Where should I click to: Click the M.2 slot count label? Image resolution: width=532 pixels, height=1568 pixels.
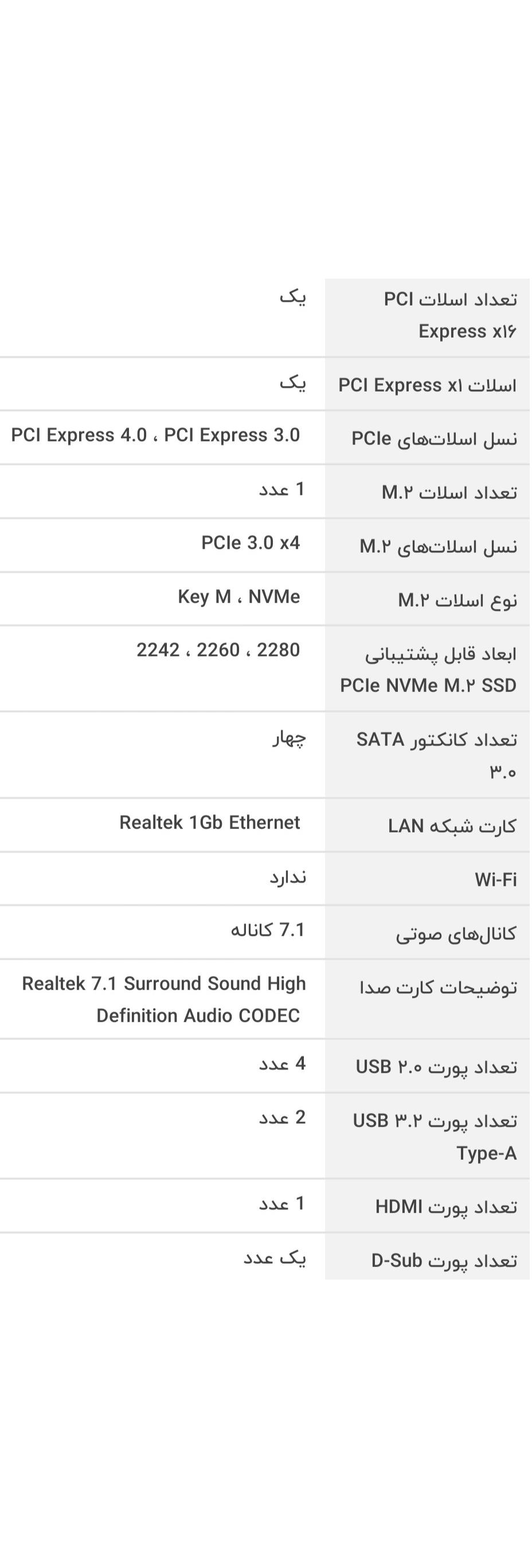(x=449, y=492)
